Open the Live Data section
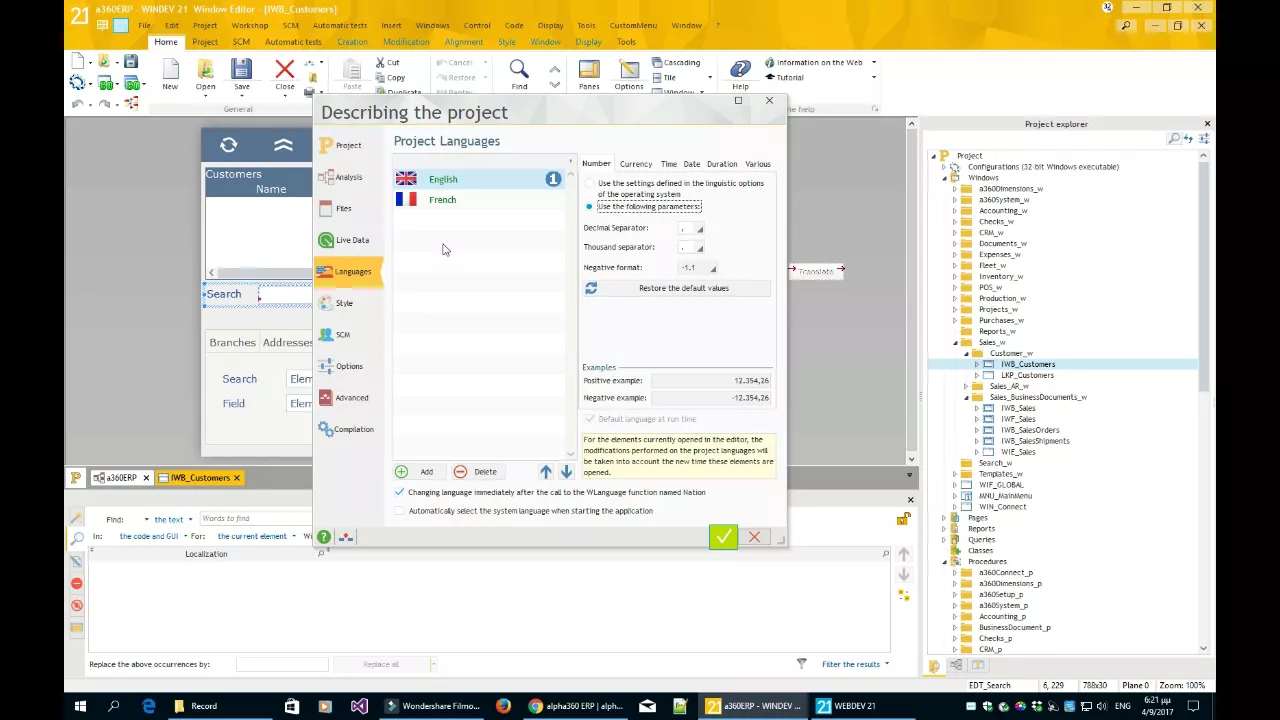Screen dimensions: 1280x720 pos(344,240)
